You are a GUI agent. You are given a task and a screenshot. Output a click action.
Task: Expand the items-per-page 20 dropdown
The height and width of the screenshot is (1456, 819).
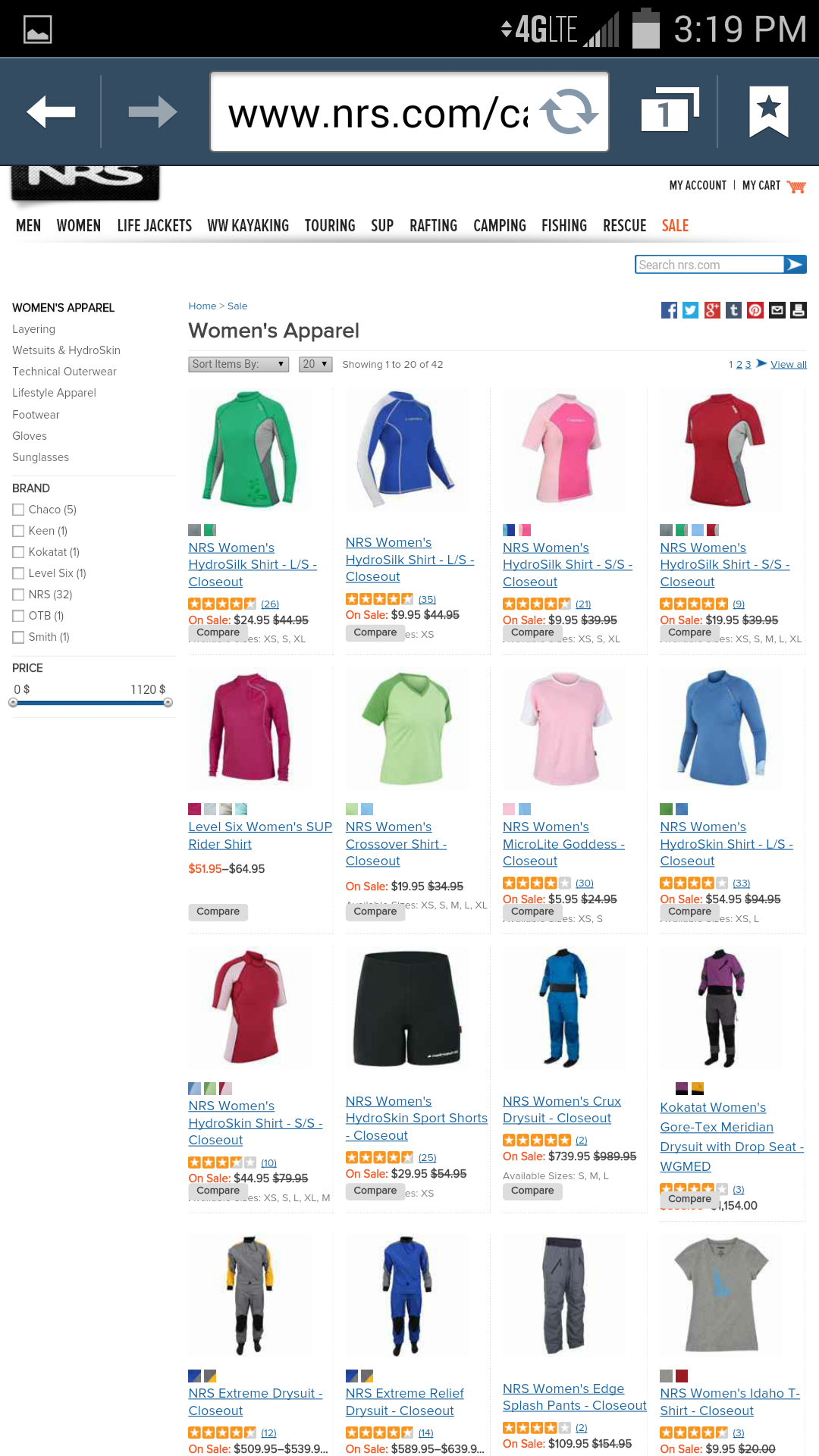tap(315, 365)
